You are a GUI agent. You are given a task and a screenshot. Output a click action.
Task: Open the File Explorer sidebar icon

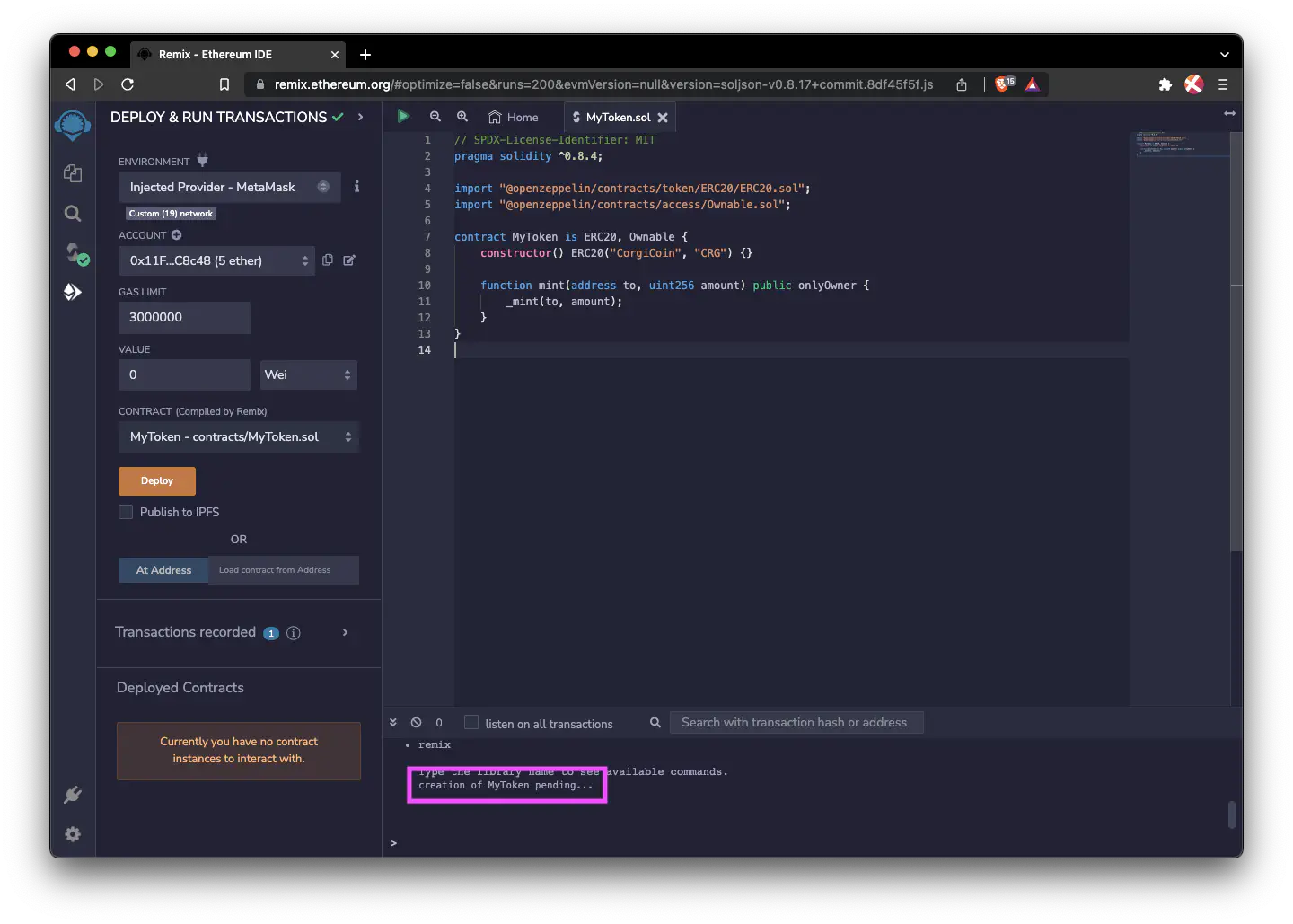[73, 173]
